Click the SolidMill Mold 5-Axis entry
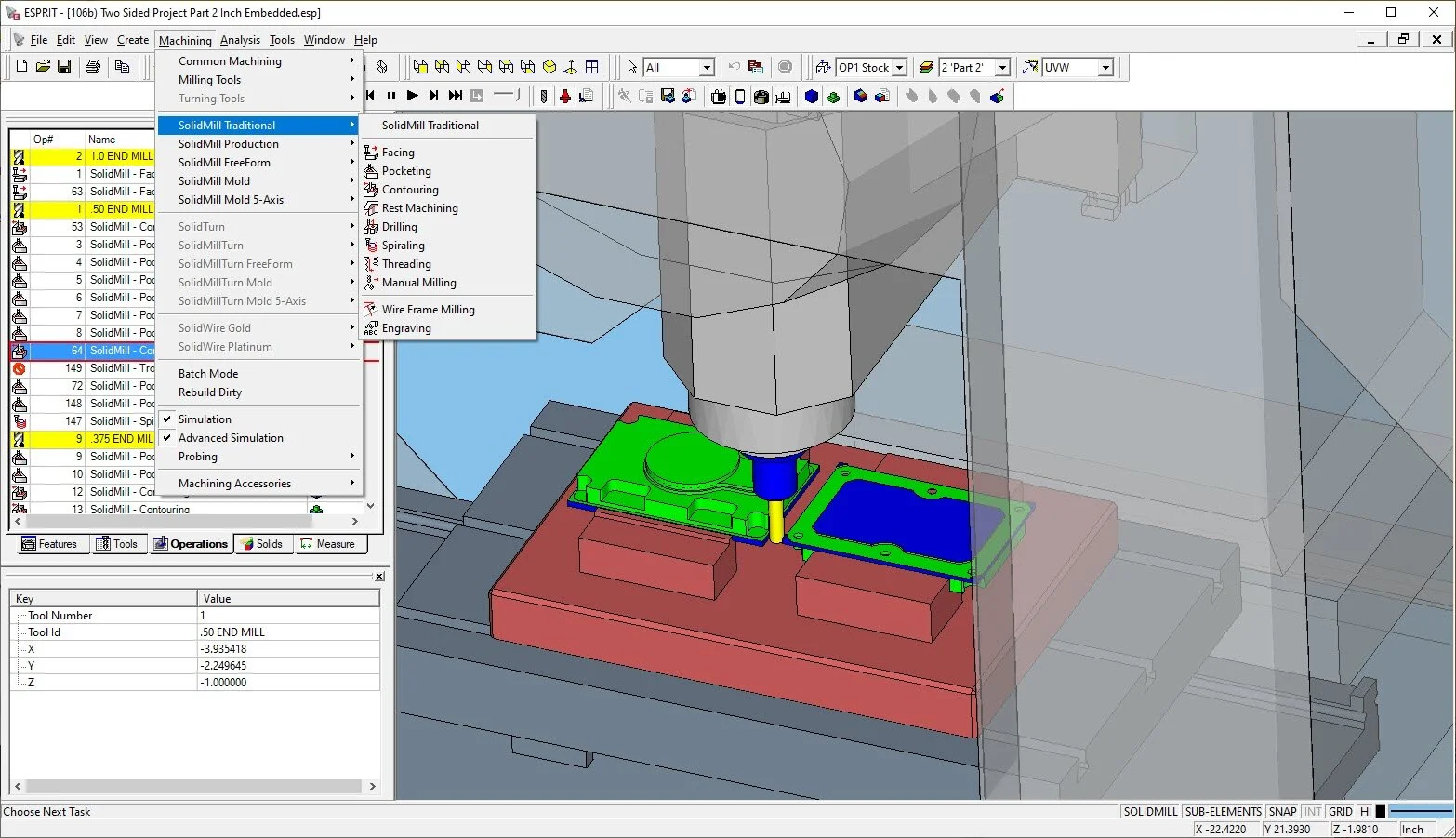The width and height of the screenshot is (1456, 838). tap(258, 200)
